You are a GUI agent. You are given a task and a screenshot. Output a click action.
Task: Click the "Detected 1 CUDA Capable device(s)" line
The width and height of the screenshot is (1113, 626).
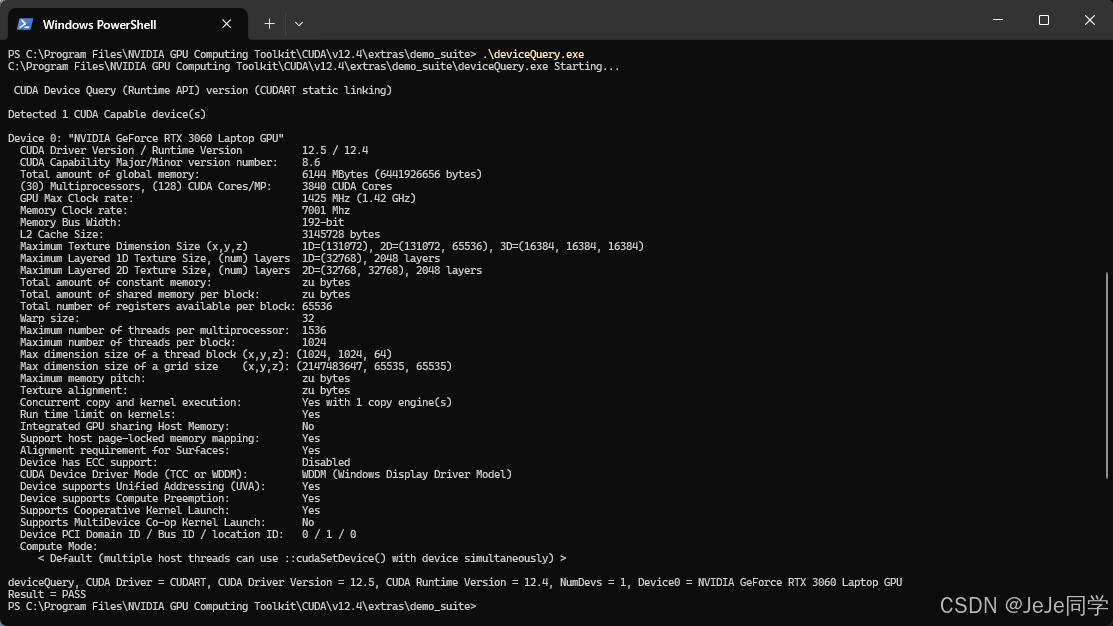107,114
